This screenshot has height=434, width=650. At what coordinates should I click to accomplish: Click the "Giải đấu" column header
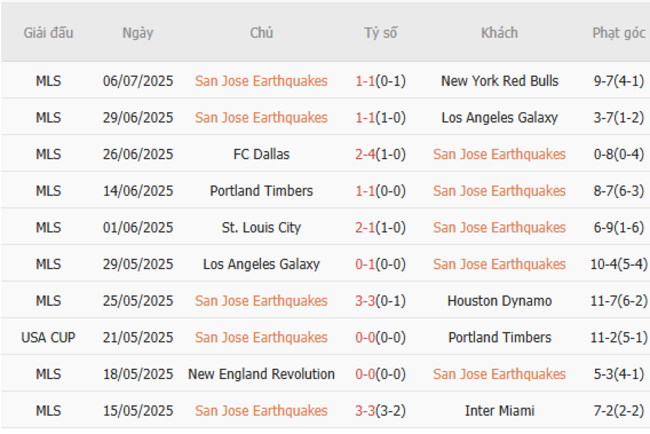click(48, 33)
